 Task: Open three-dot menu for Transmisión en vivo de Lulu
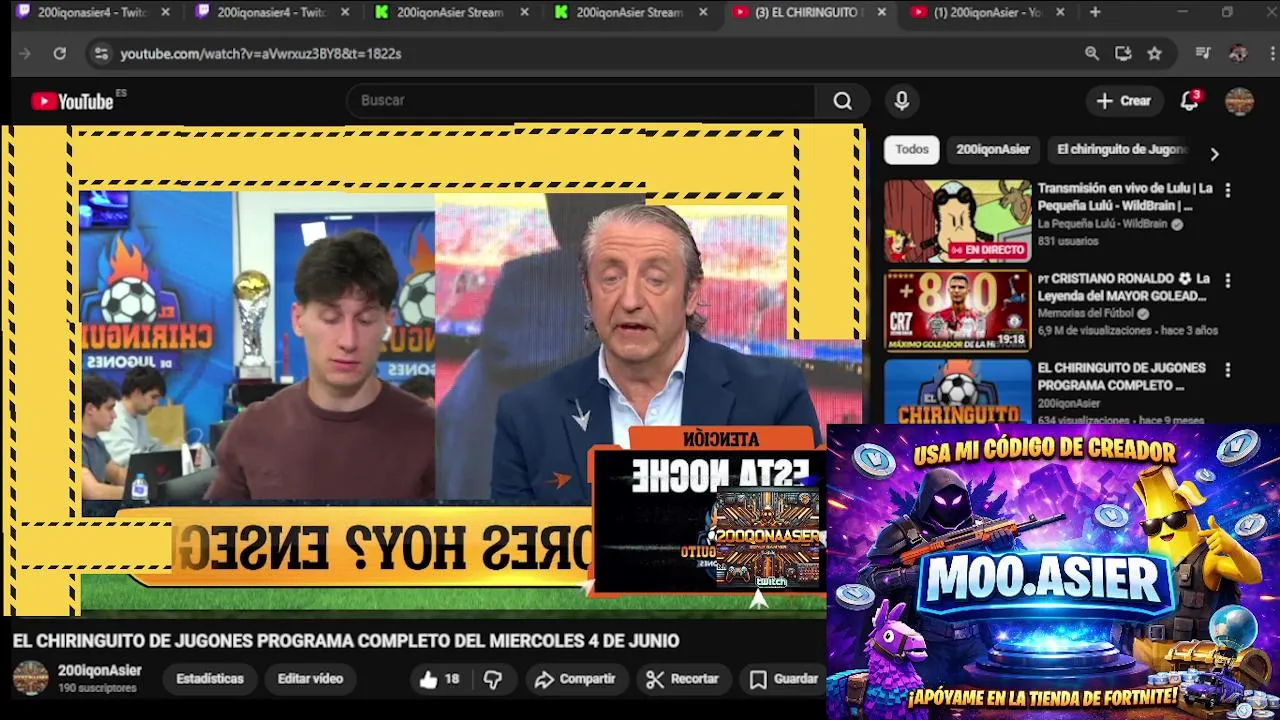point(1228,190)
